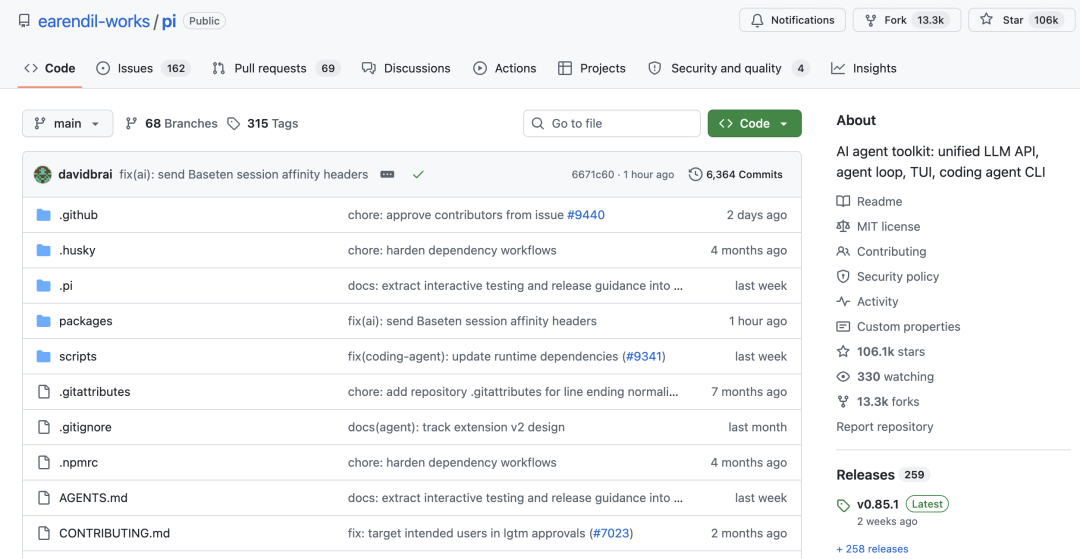Viewport: 1080px width, 559px height.
Task: Open the .npmrc file
Action: pos(79,463)
